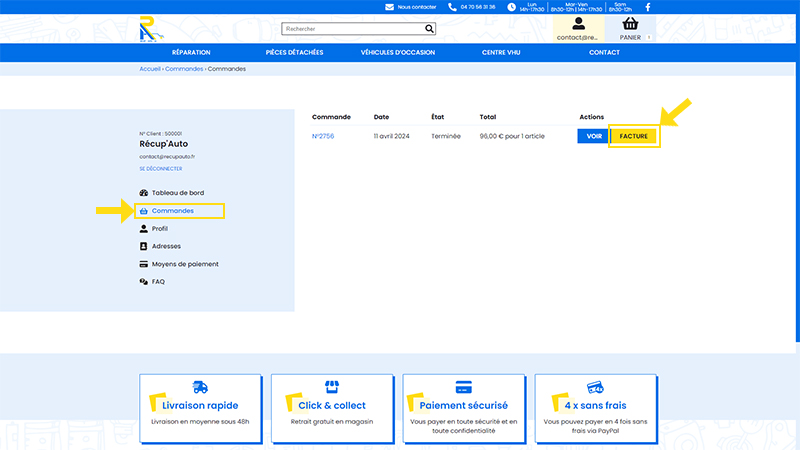Viewport: 800px width, 450px height.
Task: Click the clock opening hours icon
Action: 511,7
